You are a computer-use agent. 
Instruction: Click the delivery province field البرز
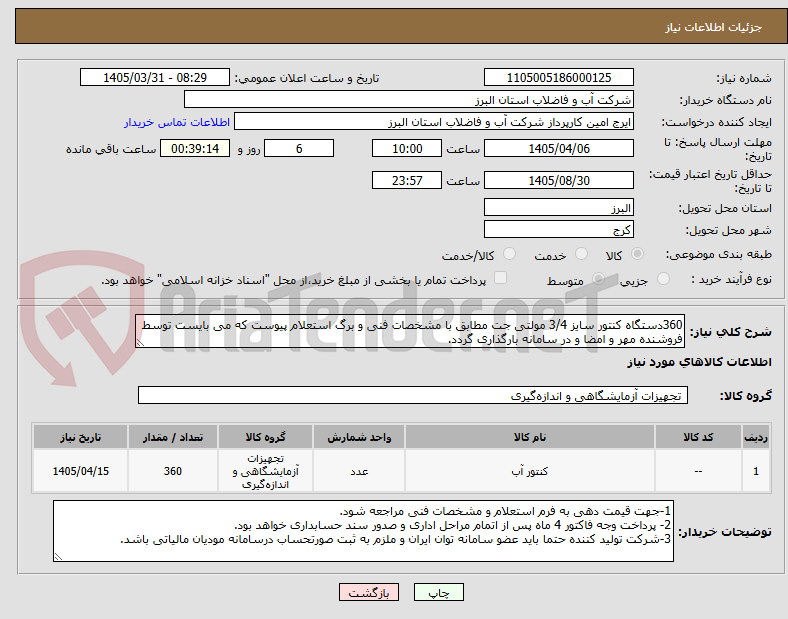558,208
